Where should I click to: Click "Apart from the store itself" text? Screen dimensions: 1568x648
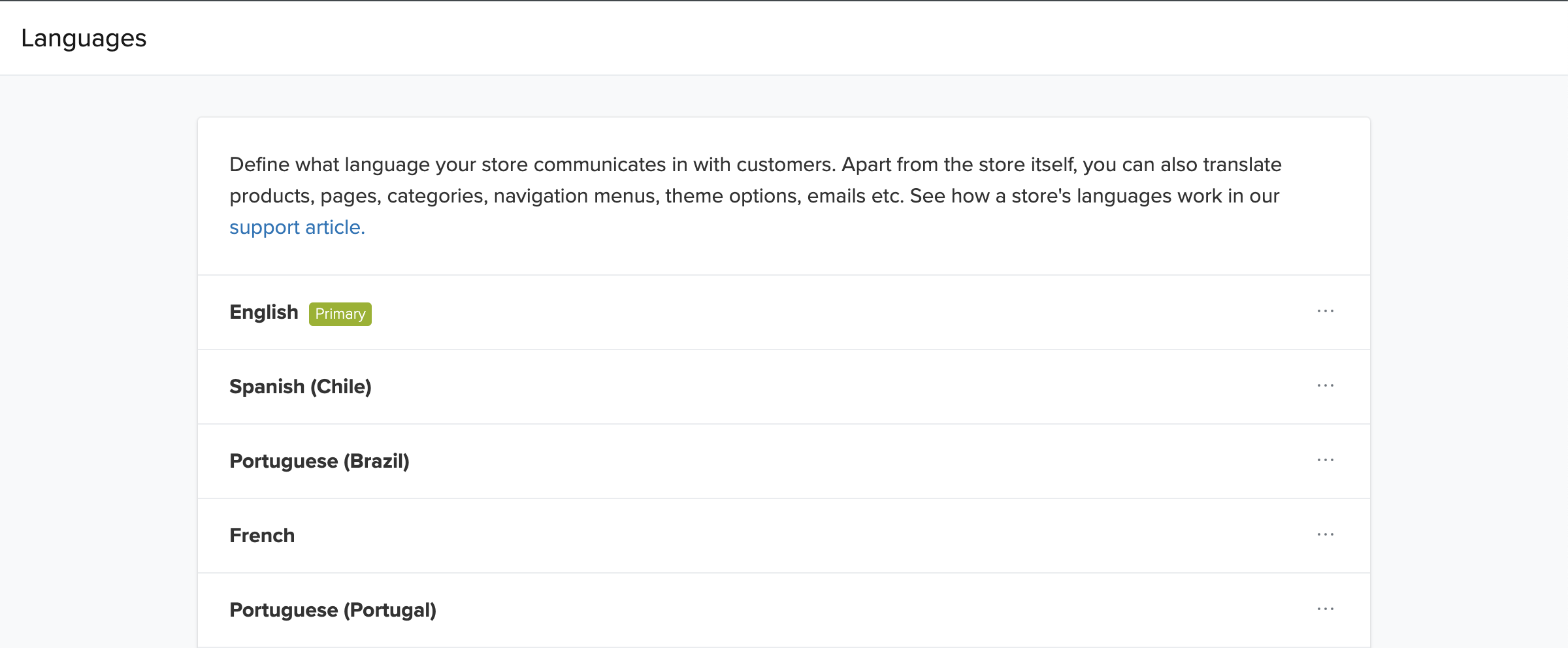point(958,165)
